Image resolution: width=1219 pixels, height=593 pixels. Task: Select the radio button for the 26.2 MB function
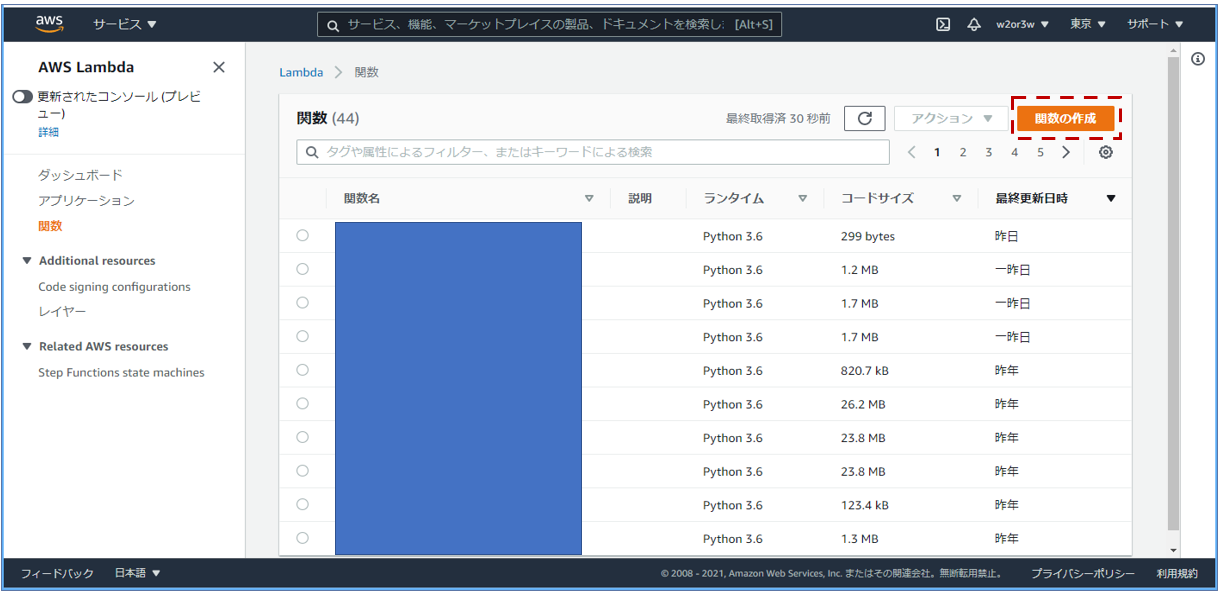point(303,403)
